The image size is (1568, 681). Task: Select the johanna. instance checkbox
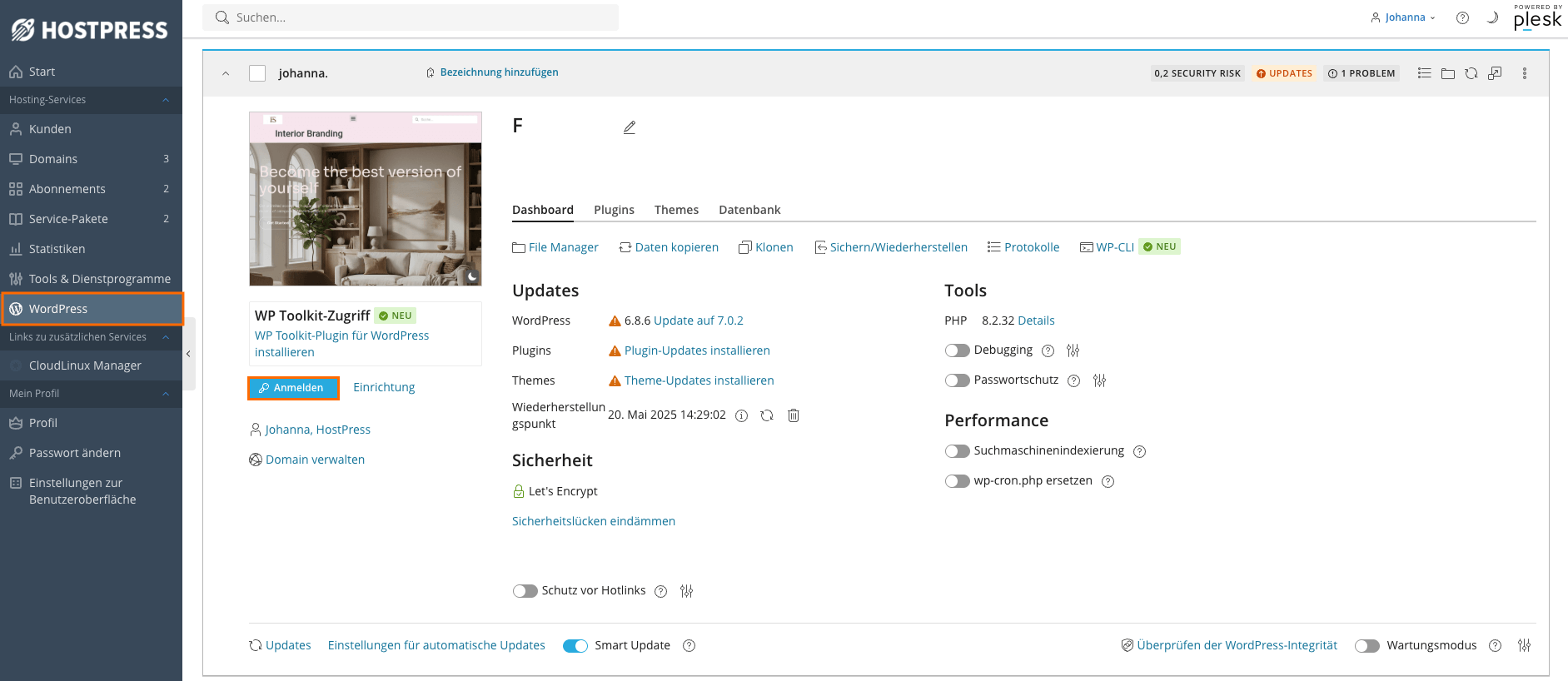(257, 73)
